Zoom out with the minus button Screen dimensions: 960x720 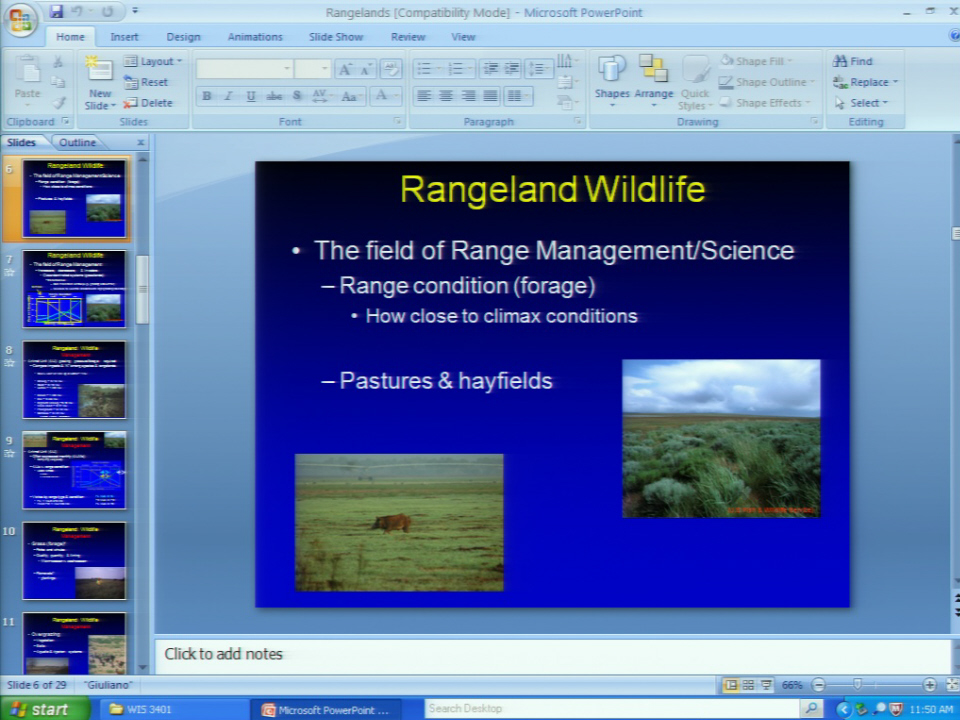pyautogui.click(x=819, y=685)
